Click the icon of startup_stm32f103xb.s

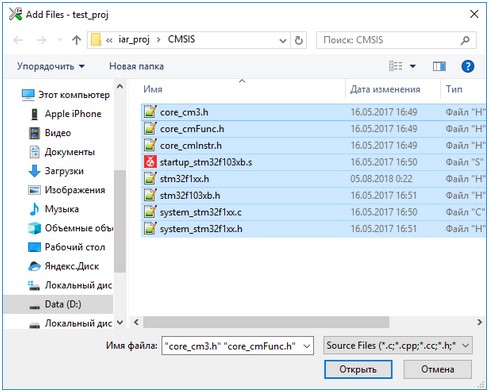click(x=150, y=162)
